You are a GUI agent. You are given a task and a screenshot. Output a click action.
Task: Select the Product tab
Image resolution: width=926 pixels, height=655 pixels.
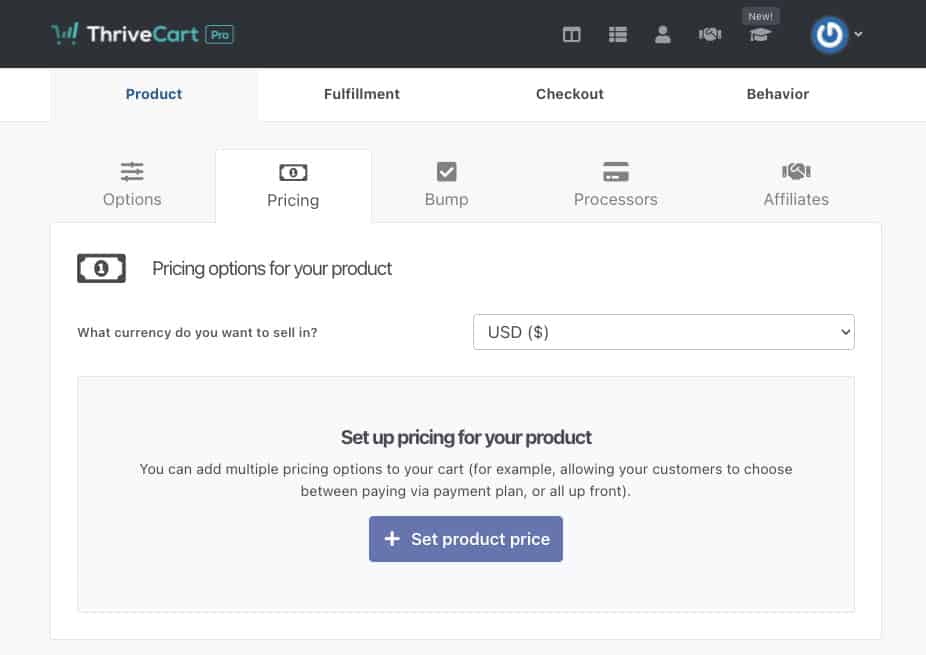pyautogui.click(x=153, y=93)
